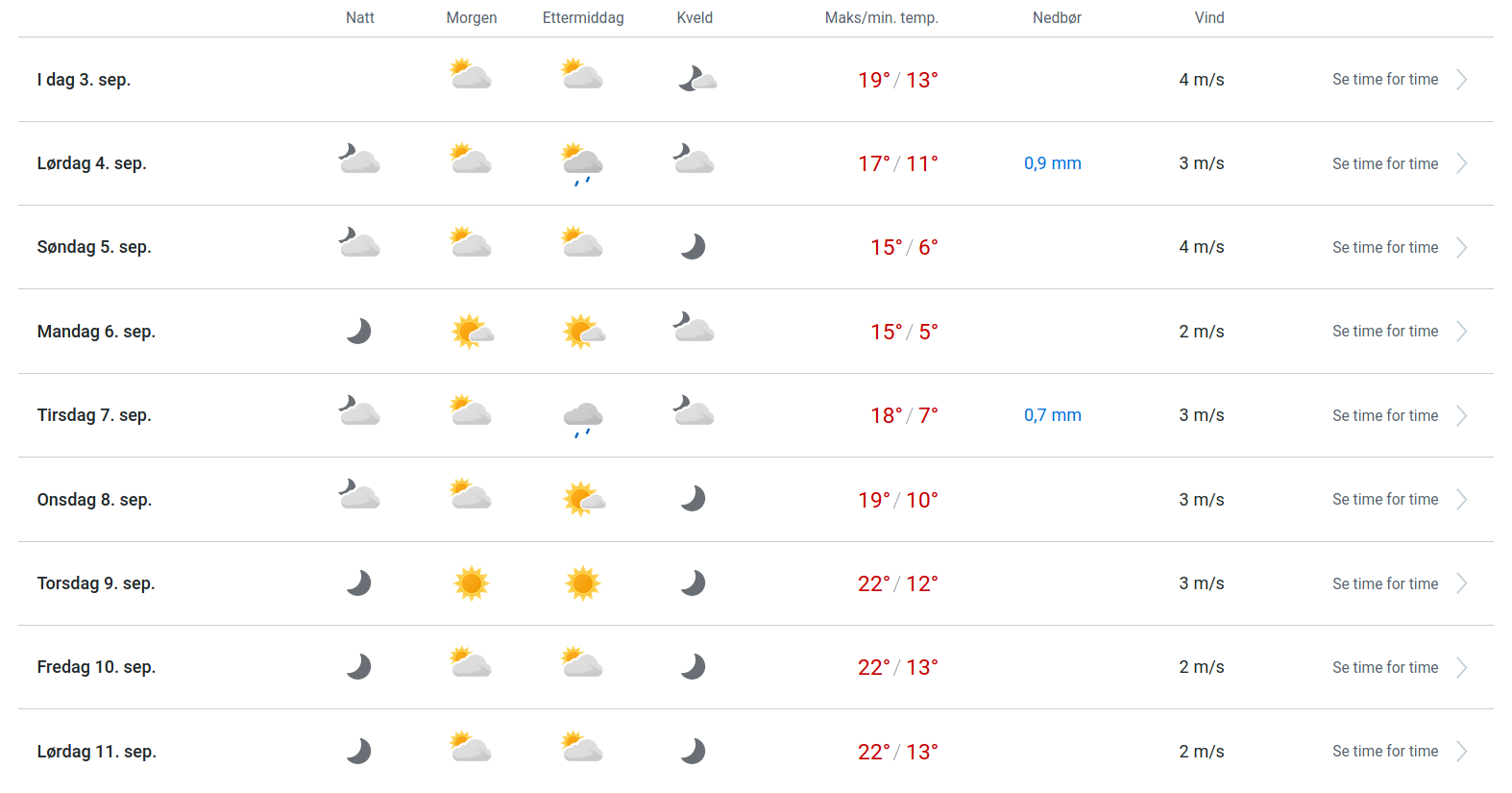Image resolution: width=1512 pixels, height=793 pixels.
Task: Click the sunny morning icon for Torsdag
Action: 471,583
